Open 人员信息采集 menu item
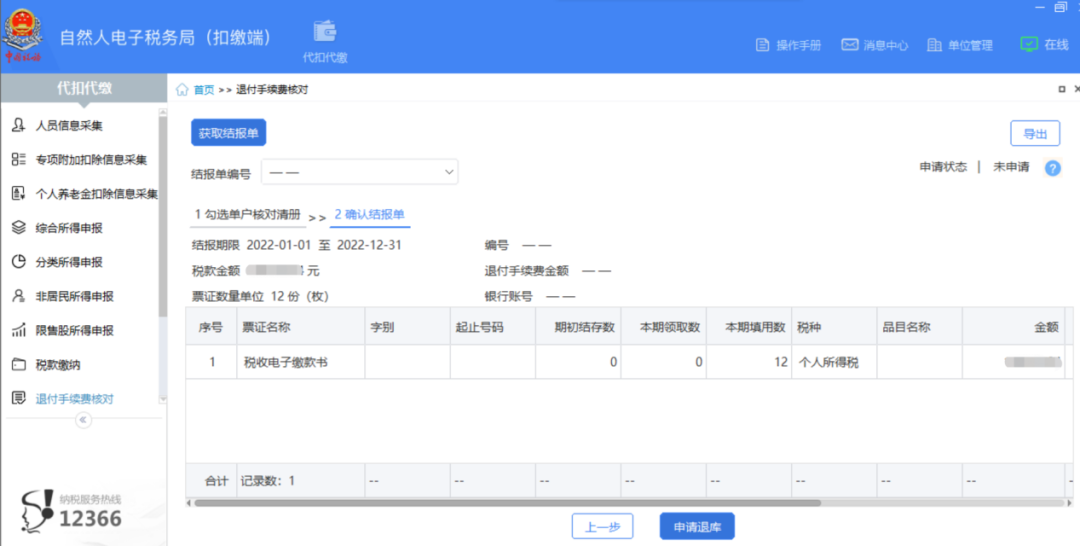The width and height of the screenshot is (1080, 546). [x=69, y=125]
